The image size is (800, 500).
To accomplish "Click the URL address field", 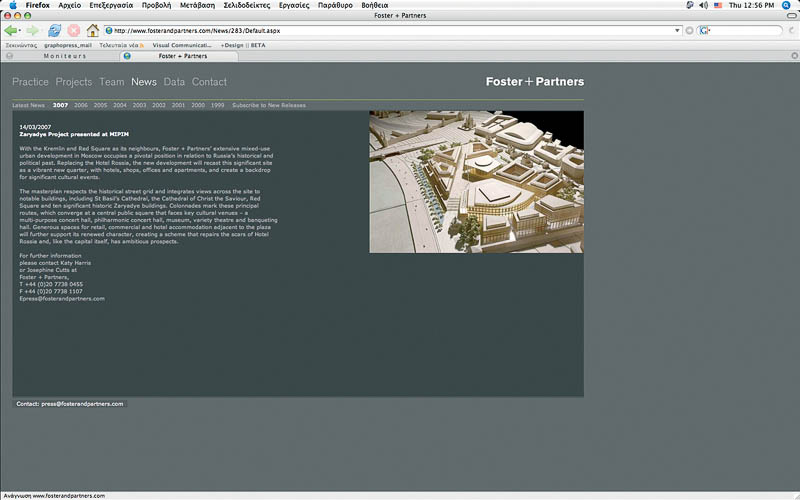I will (x=393, y=31).
